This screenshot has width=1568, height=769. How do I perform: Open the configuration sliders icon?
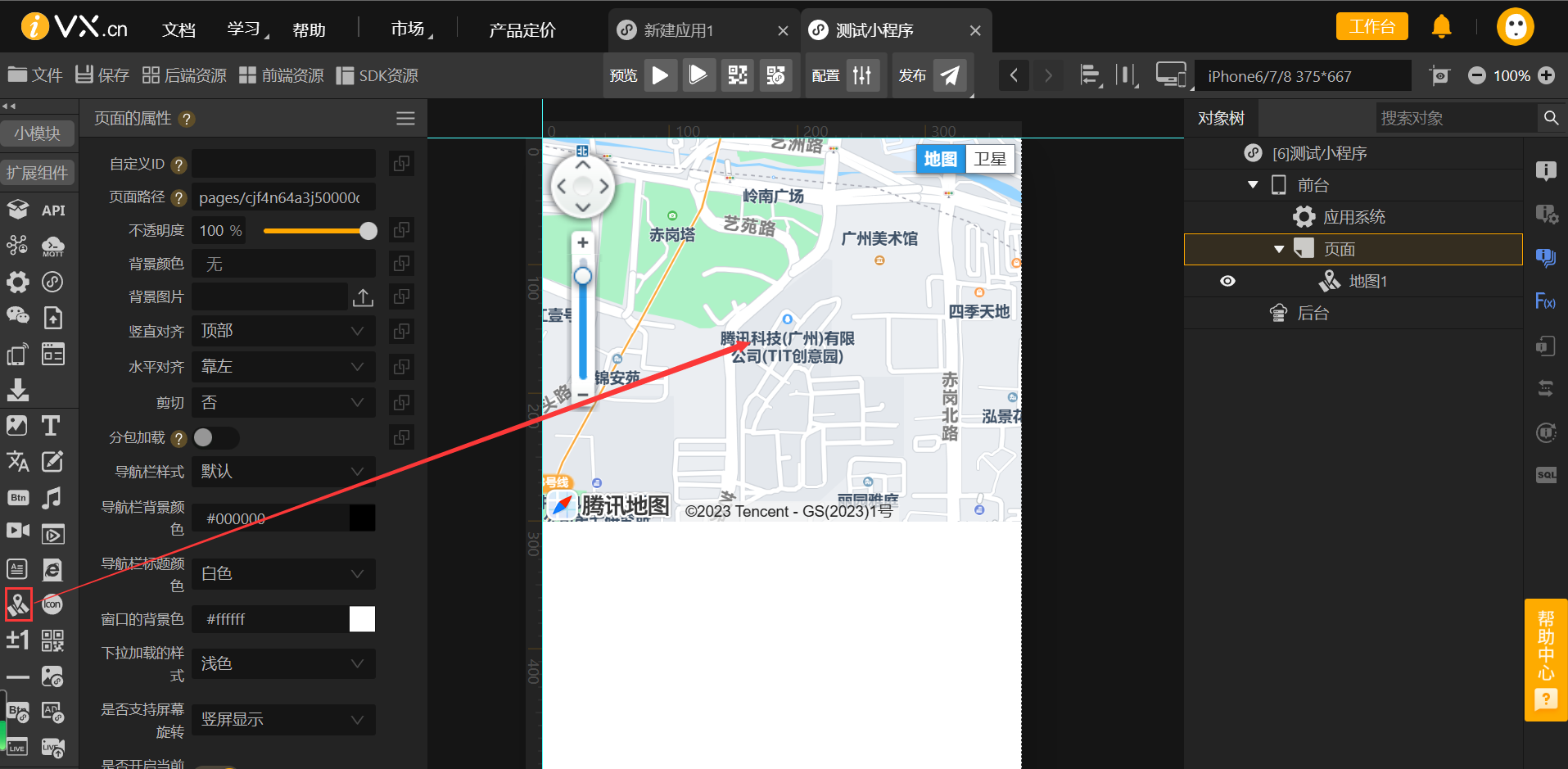(x=862, y=75)
